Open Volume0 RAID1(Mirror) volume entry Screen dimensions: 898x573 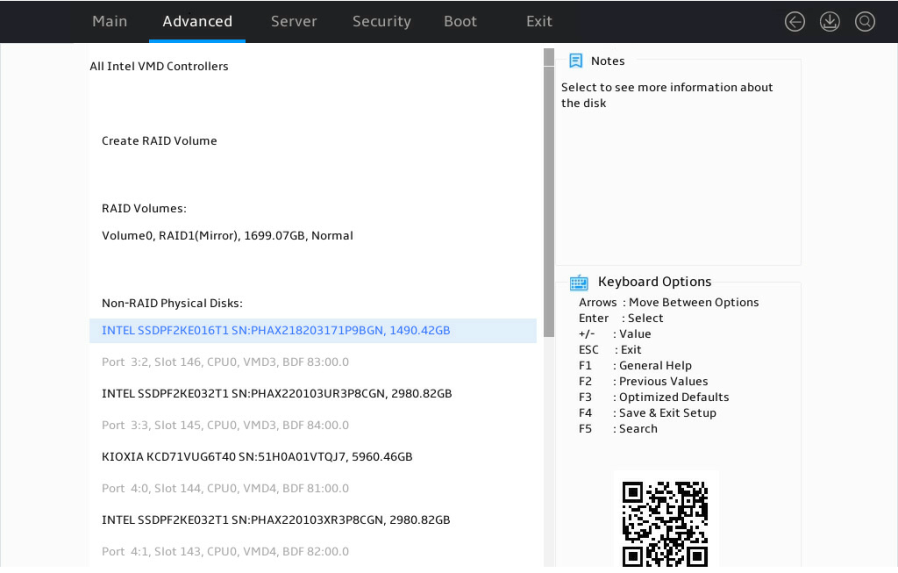click(227, 235)
